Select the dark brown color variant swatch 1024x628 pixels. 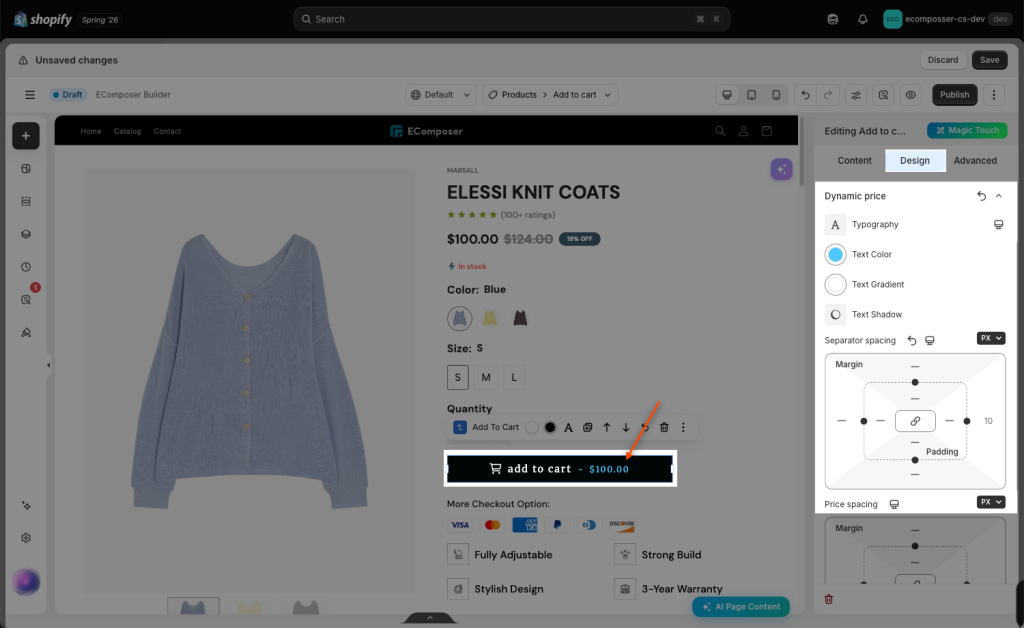(x=520, y=319)
